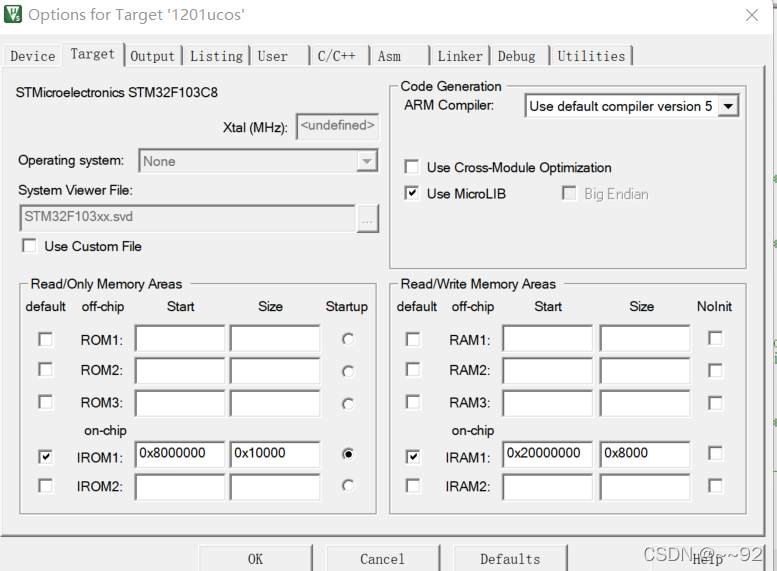
Task: Toggle the Big Endian checkbox
Action: tap(569, 193)
